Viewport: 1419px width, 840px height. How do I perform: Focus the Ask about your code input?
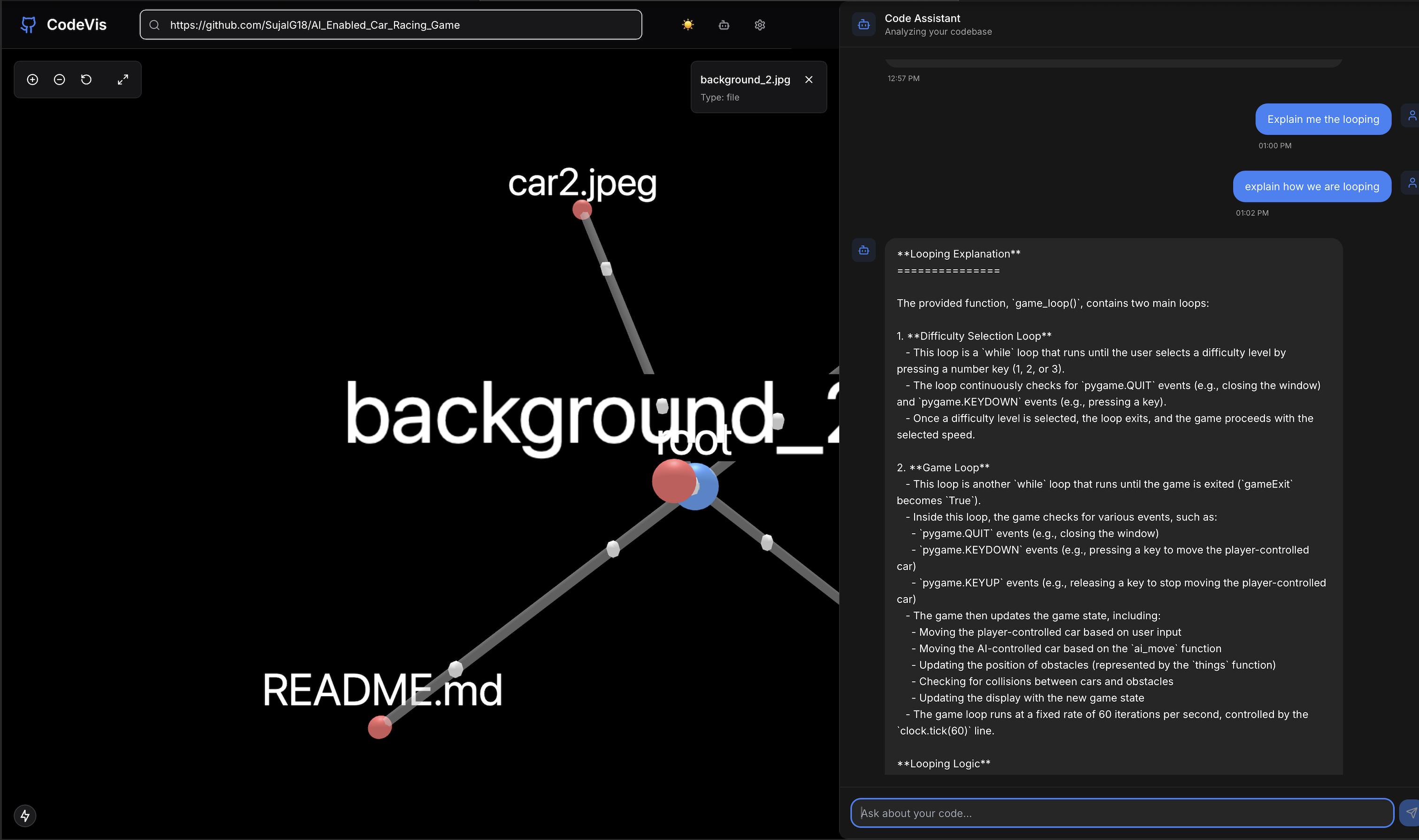(1121, 813)
